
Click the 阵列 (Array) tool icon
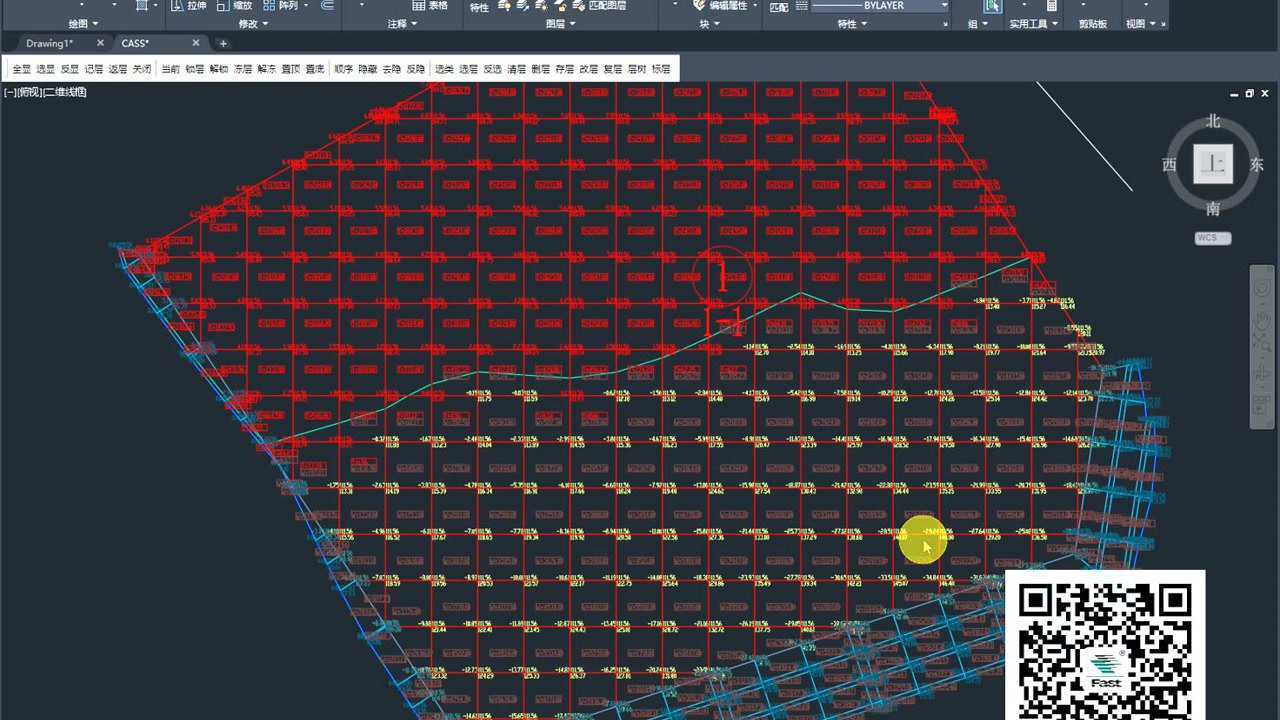click(x=270, y=6)
